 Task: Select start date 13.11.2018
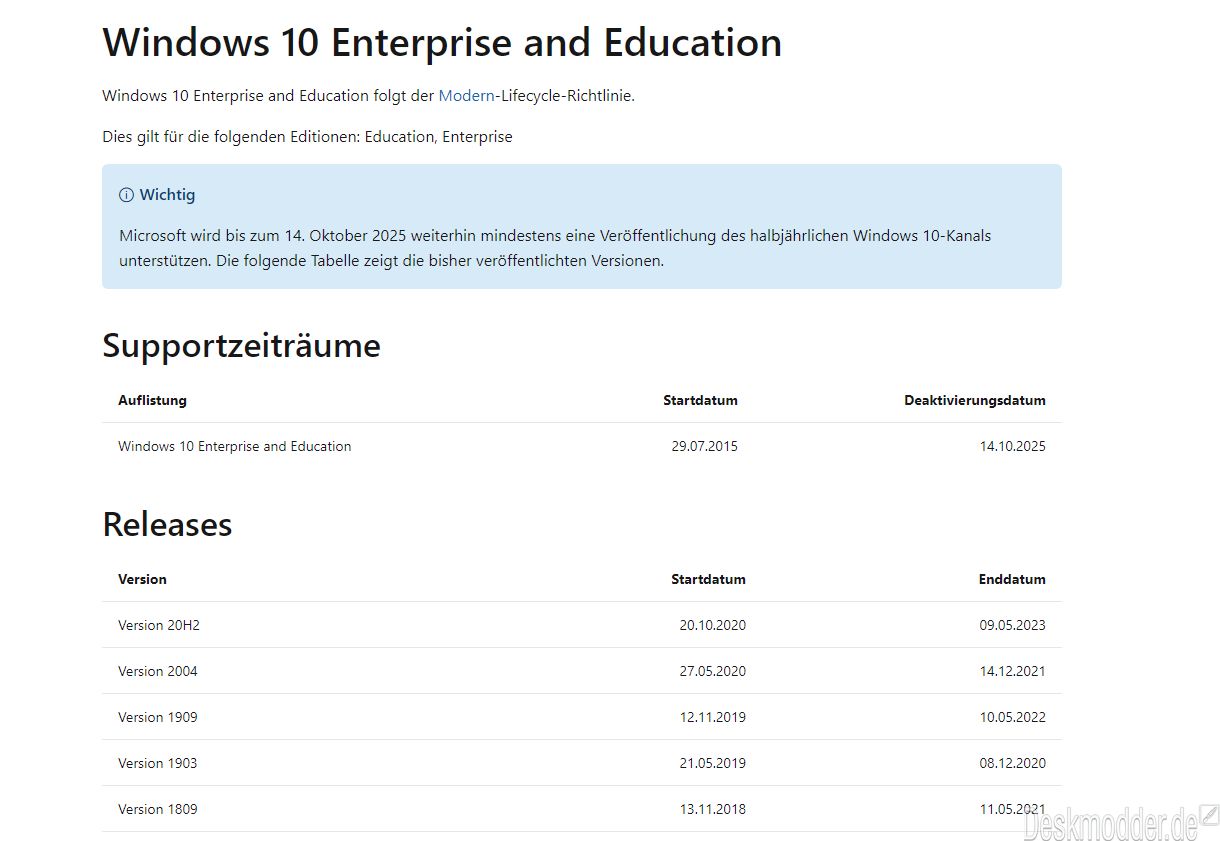713,809
